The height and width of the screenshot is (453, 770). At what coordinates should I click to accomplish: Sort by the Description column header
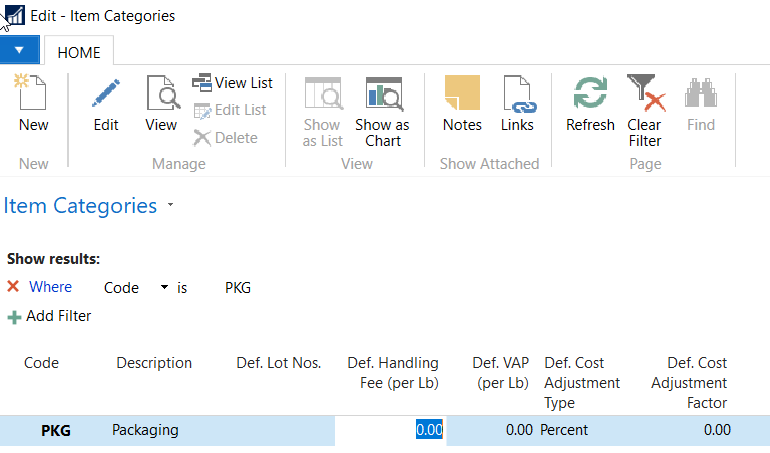[x=154, y=363]
